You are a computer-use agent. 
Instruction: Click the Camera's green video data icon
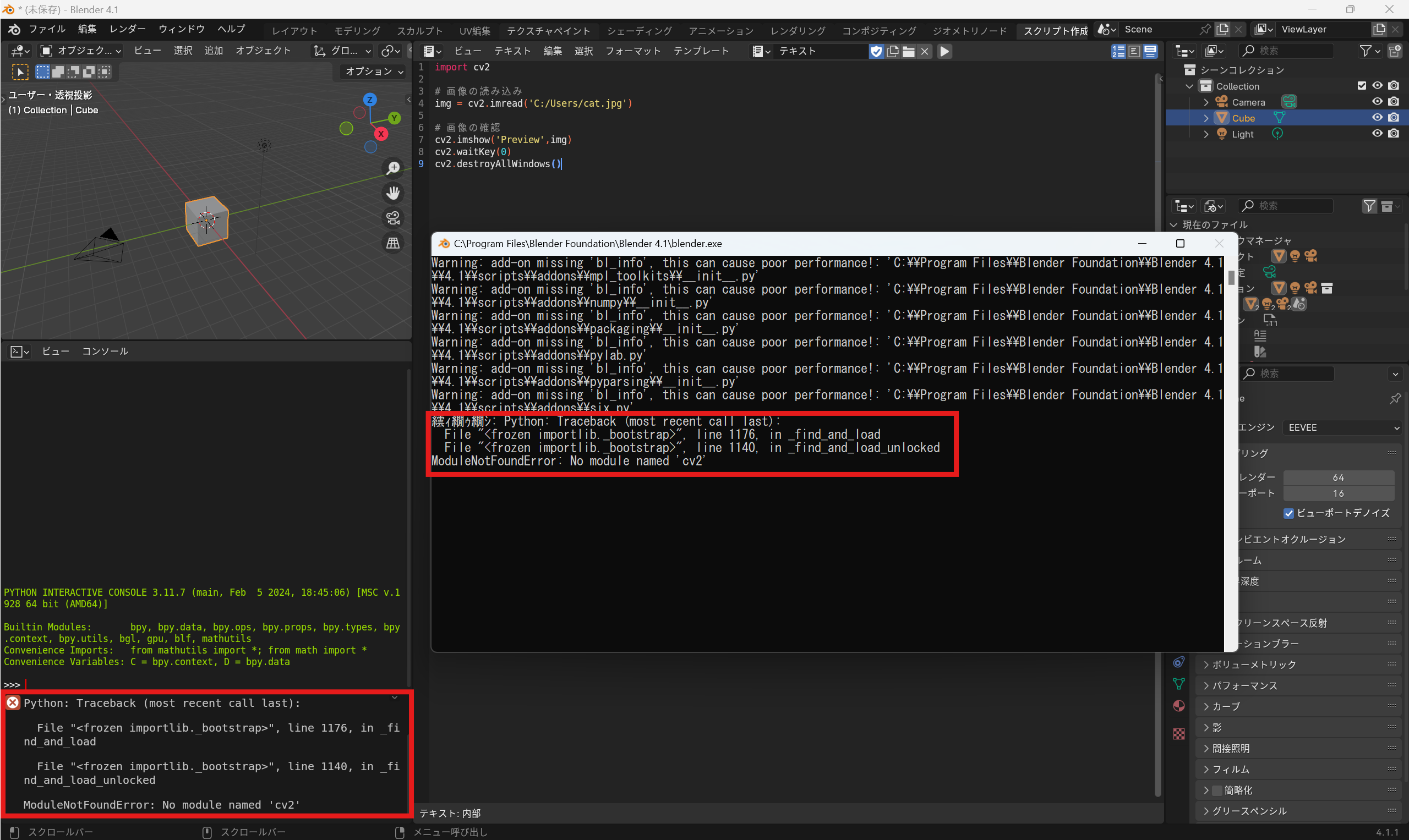pos(1290,101)
